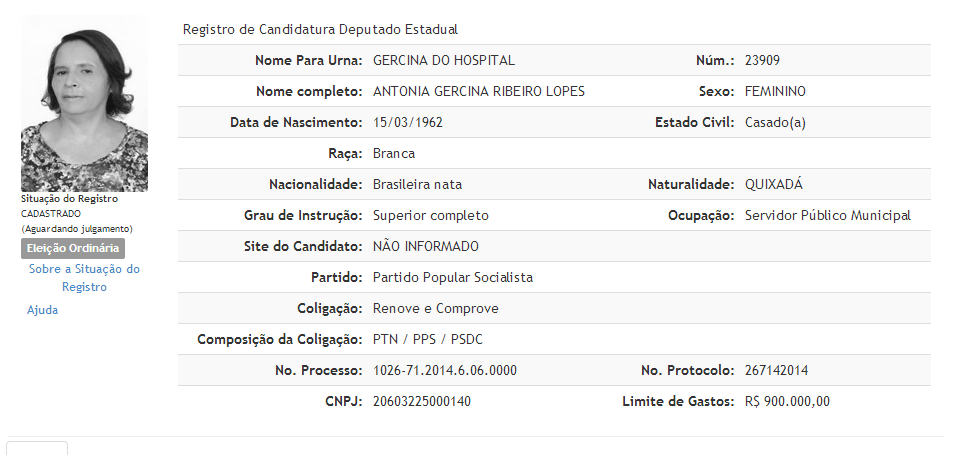Click the urn name GERCINA DO HOSPITAL
The image size is (974, 455).
[x=444, y=61]
